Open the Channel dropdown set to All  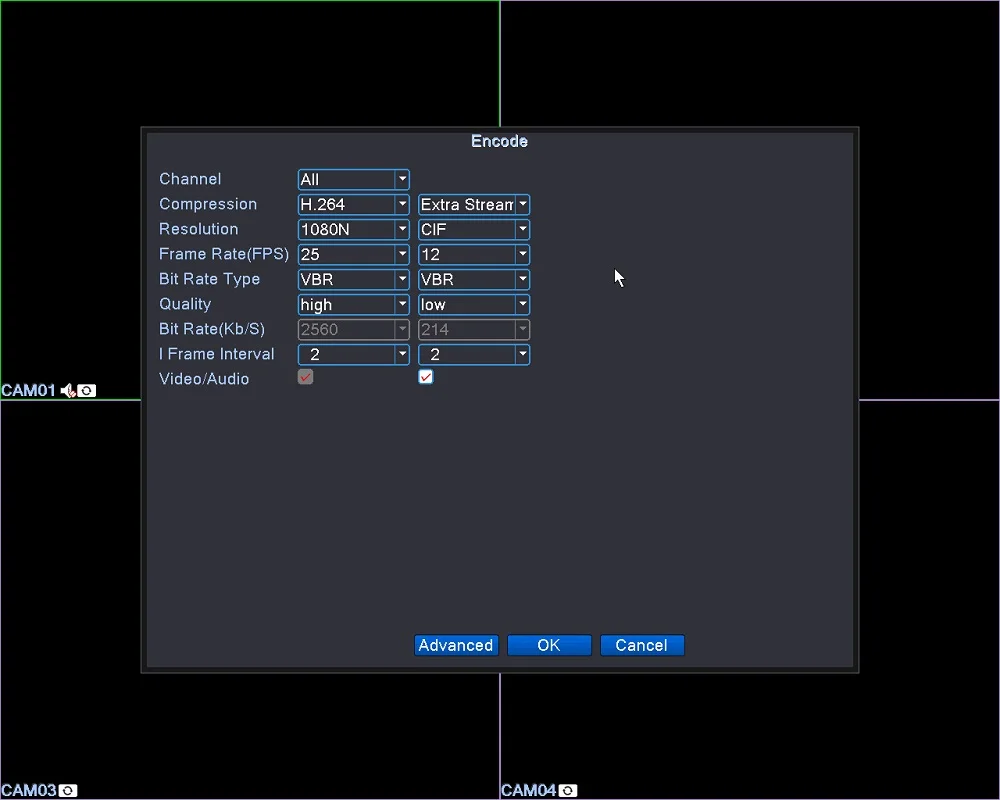(353, 179)
